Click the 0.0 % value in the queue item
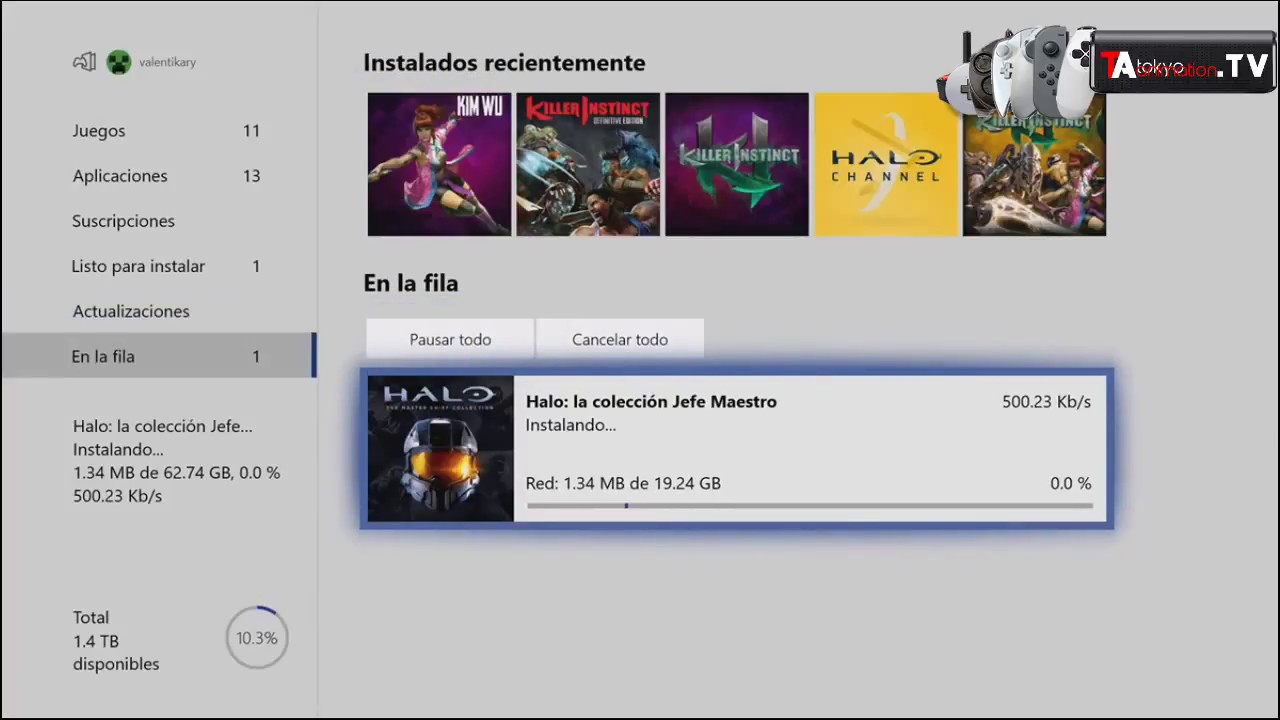Viewport: 1280px width, 720px height. pos(1070,483)
